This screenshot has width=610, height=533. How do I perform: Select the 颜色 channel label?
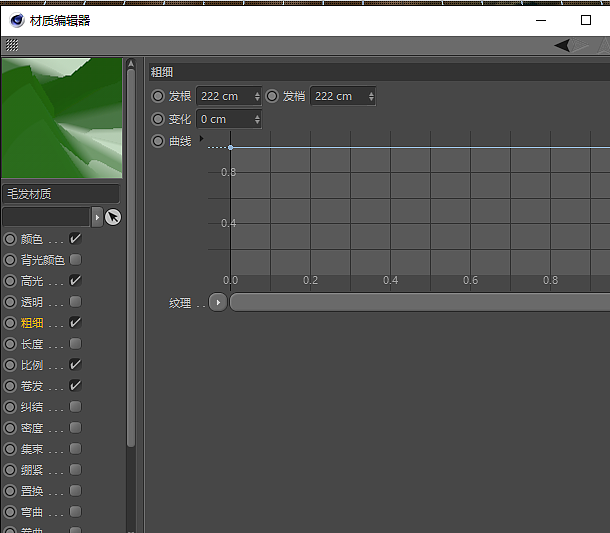(x=32, y=239)
